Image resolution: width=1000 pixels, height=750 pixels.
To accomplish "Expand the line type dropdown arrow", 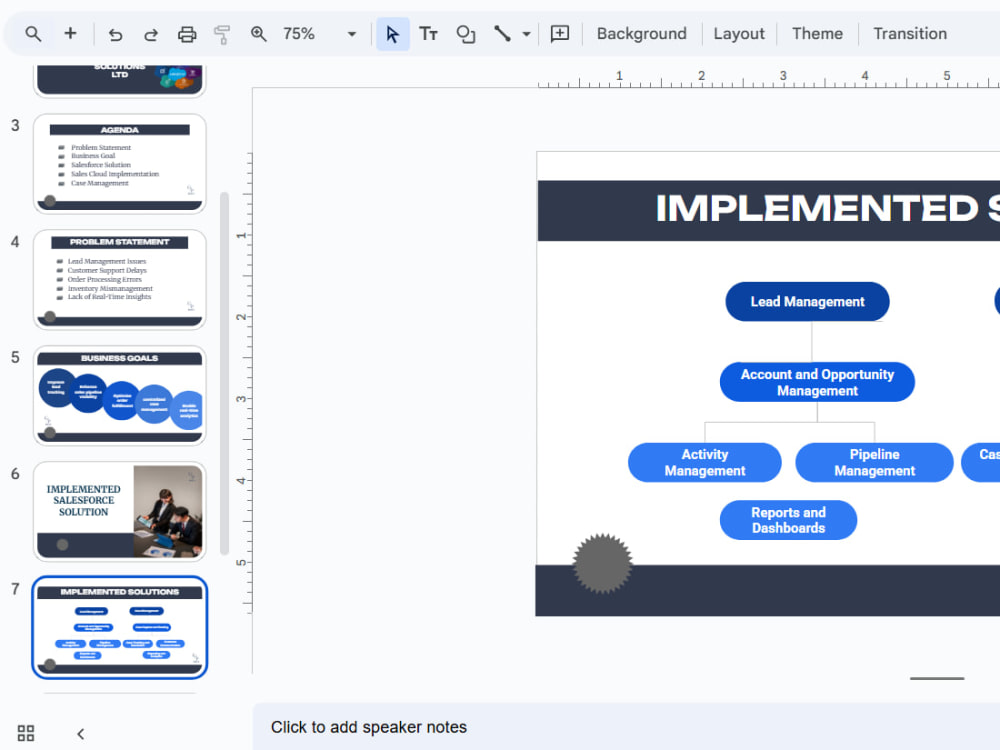I will coord(526,34).
